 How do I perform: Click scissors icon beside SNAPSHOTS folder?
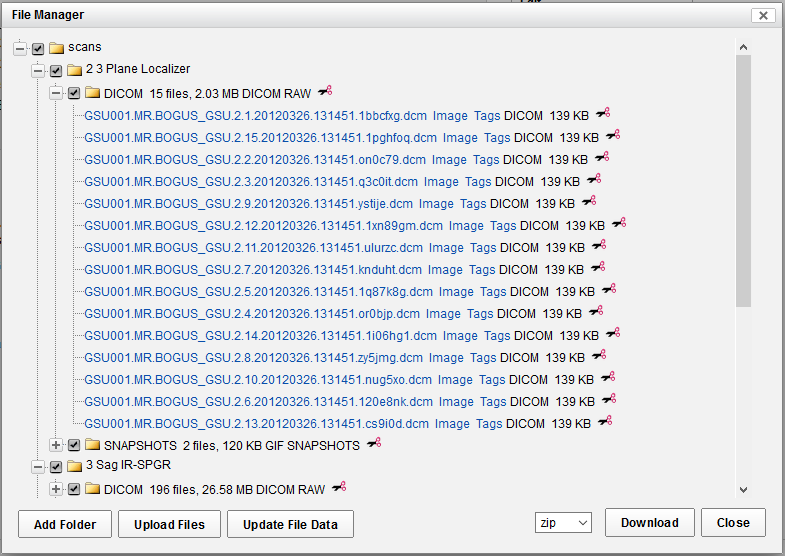coord(374,444)
